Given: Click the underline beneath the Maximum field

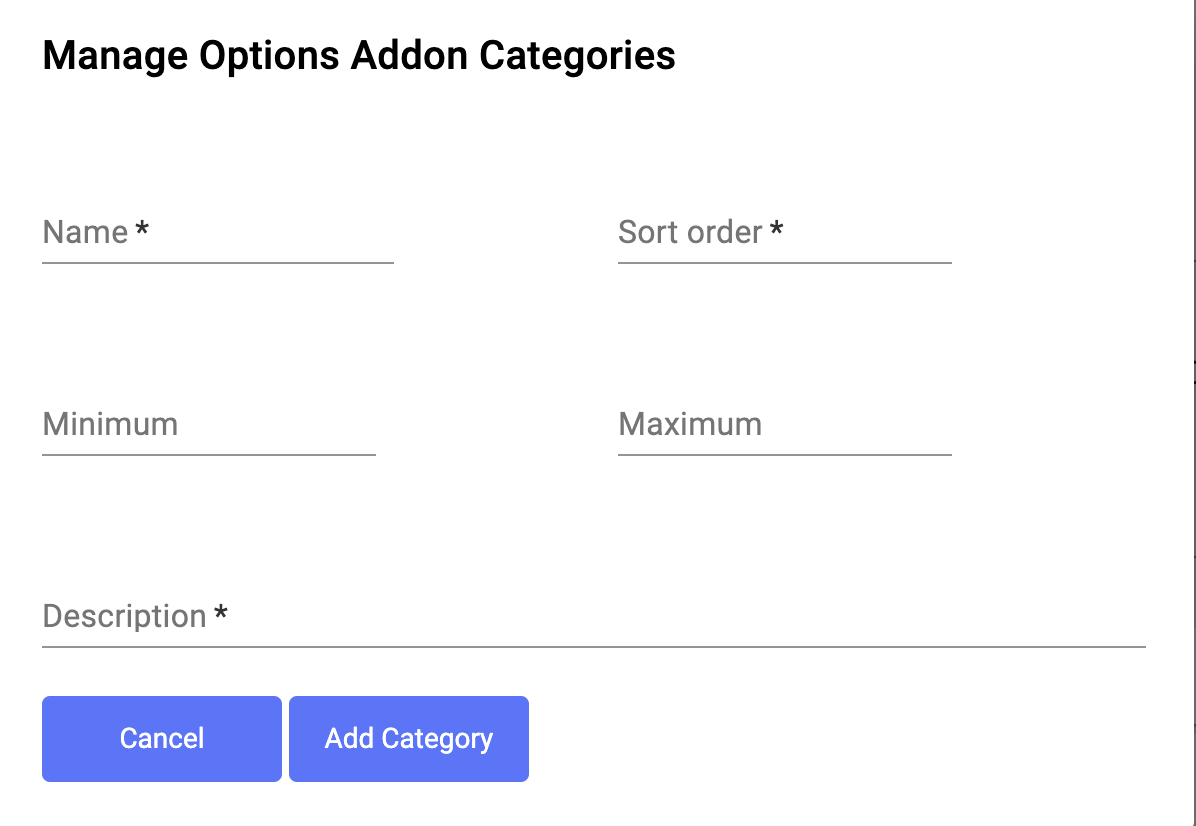Looking at the screenshot, I should tap(785, 455).
